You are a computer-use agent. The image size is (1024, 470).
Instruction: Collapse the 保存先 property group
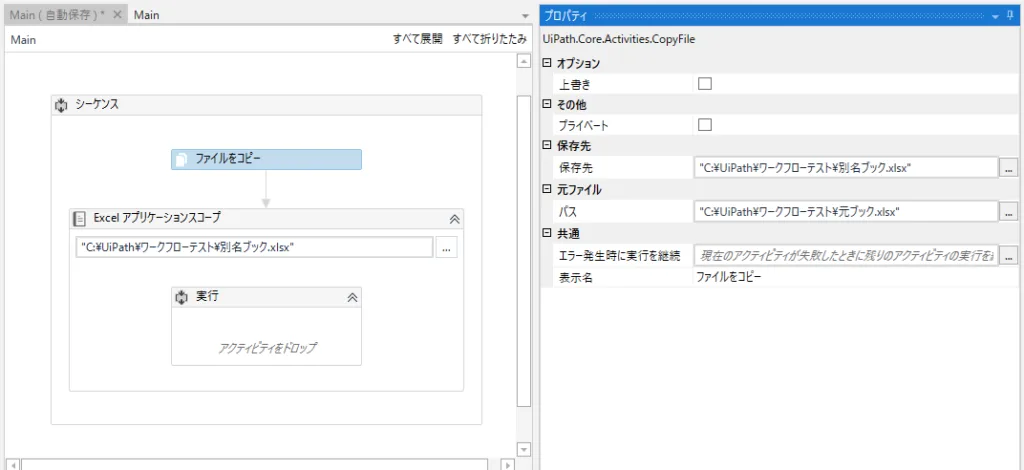click(547, 146)
